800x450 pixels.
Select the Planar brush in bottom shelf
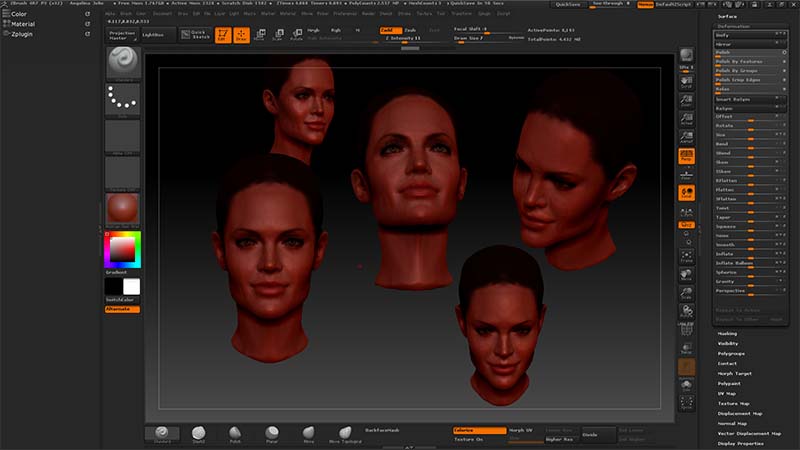point(272,434)
